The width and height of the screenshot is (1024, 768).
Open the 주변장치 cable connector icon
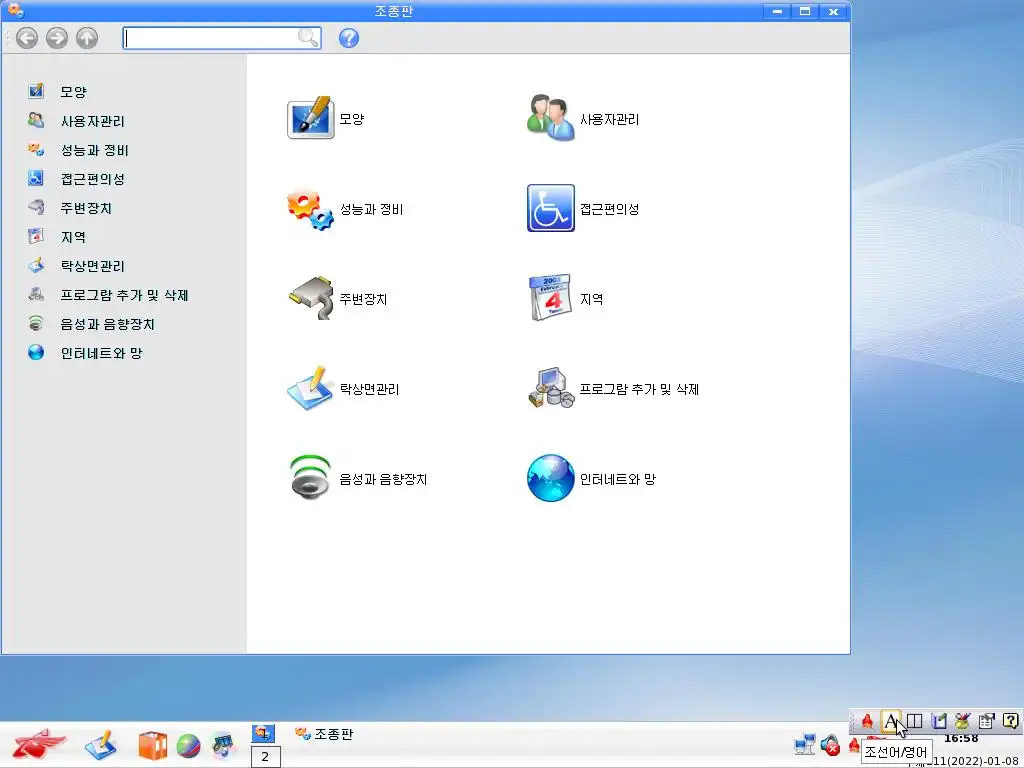pos(310,298)
